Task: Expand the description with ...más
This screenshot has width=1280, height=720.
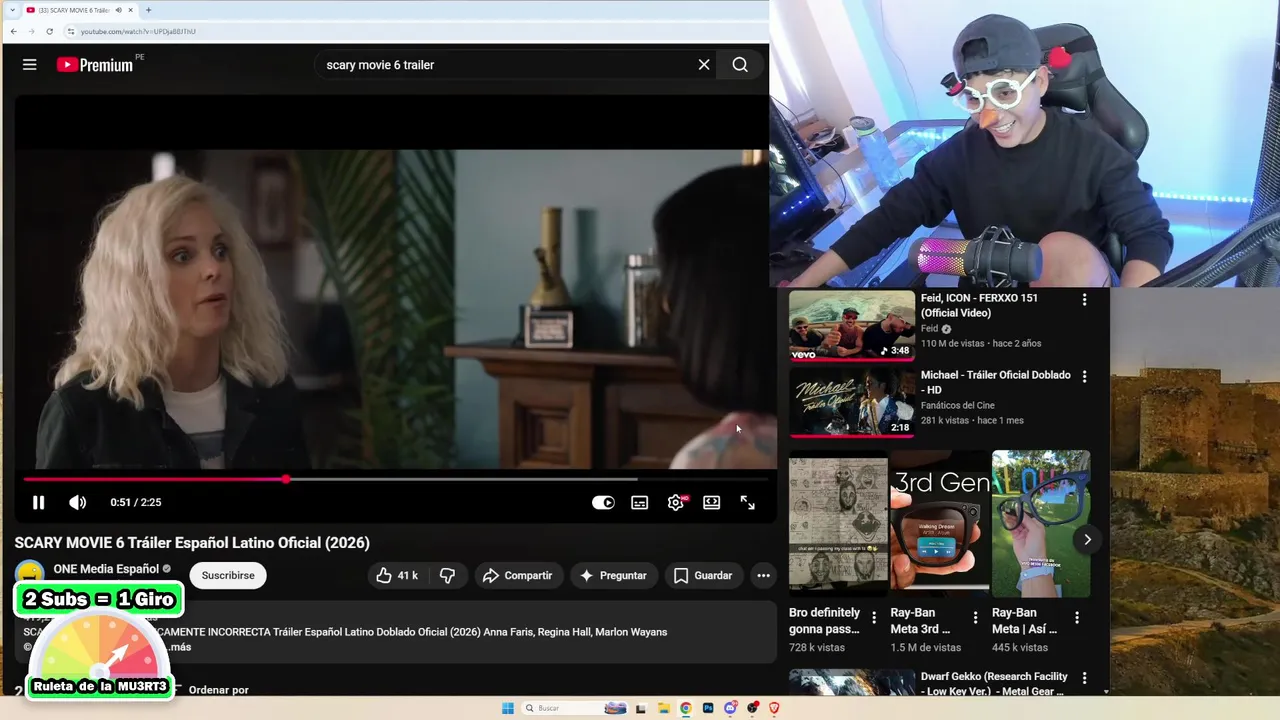Action: 178,647
